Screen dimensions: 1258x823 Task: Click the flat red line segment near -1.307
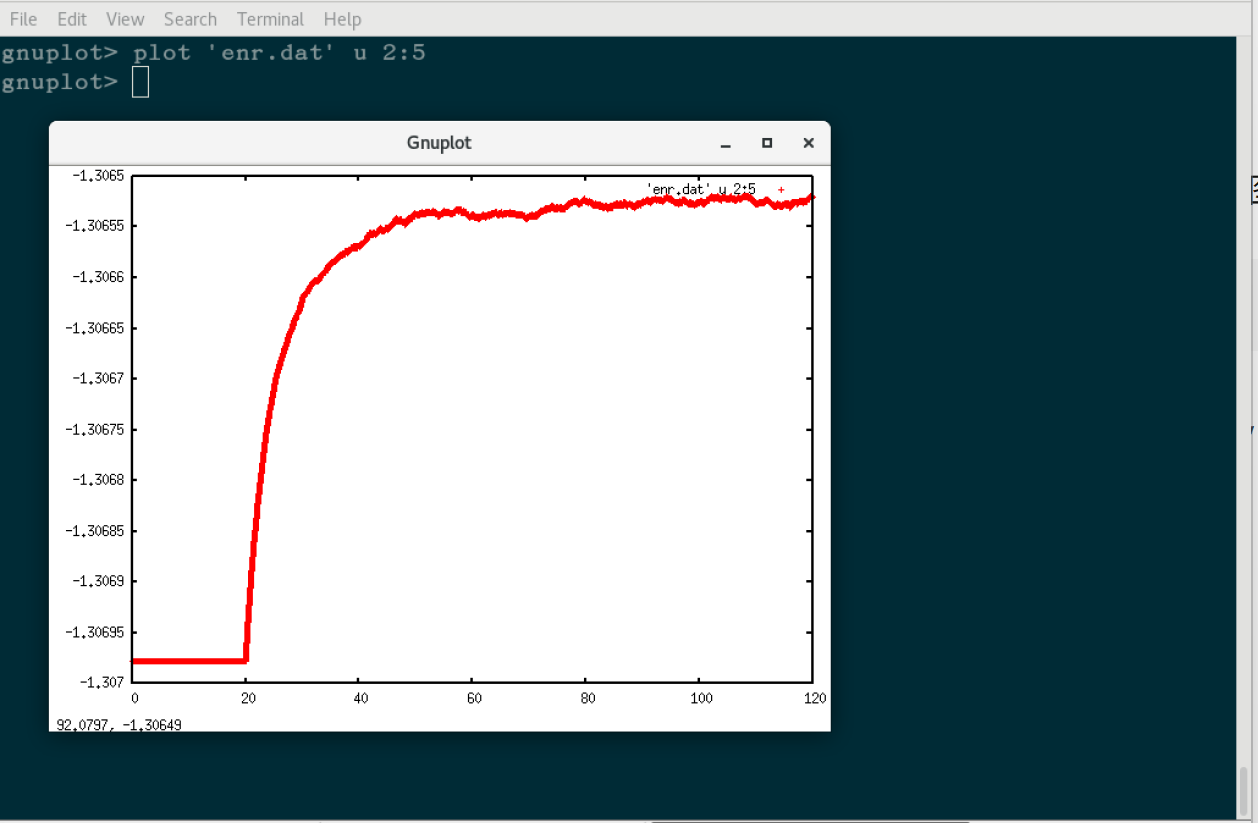pyautogui.click(x=190, y=661)
